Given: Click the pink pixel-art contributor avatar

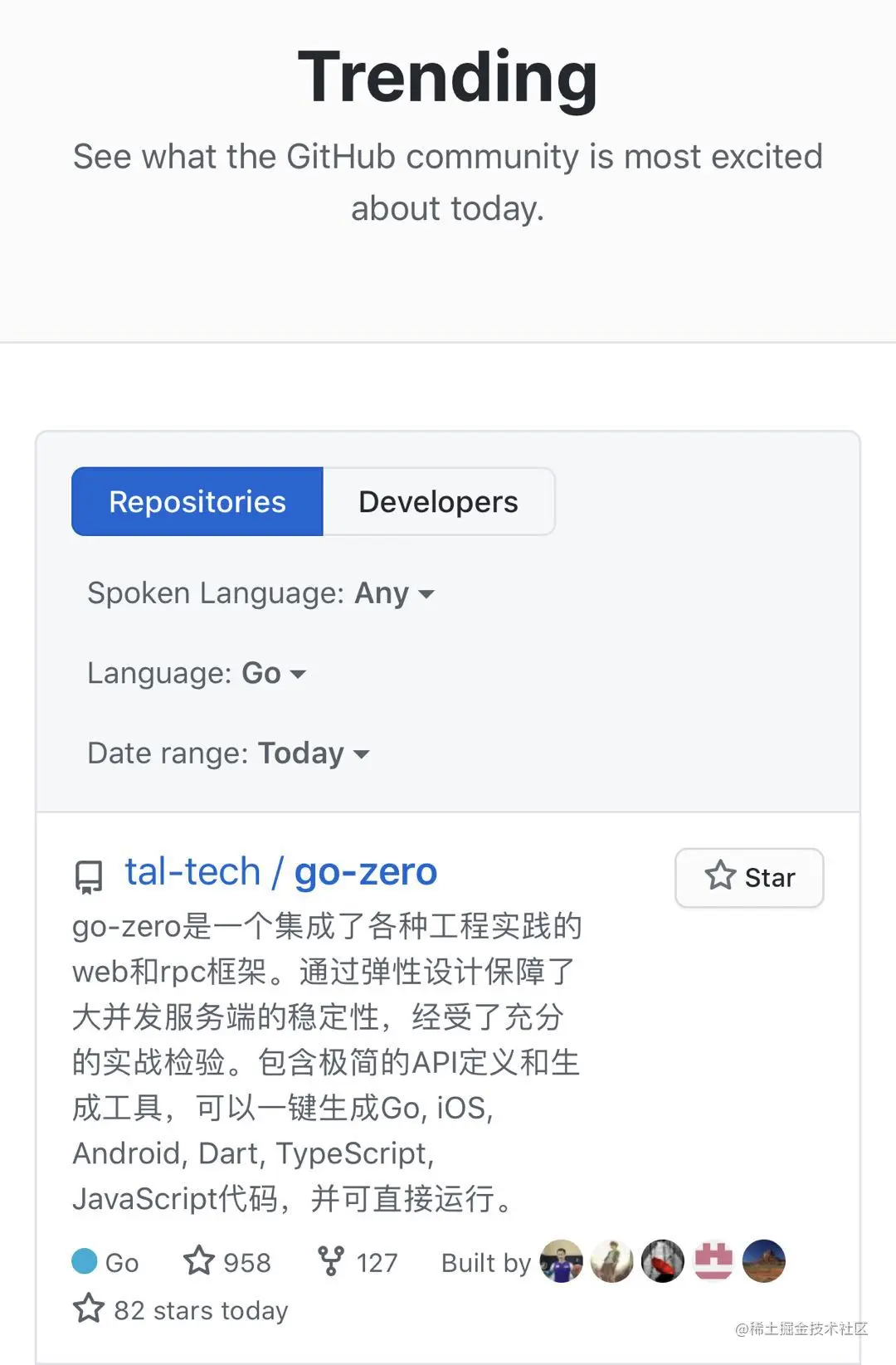Looking at the screenshot, I should [713, 1261].
